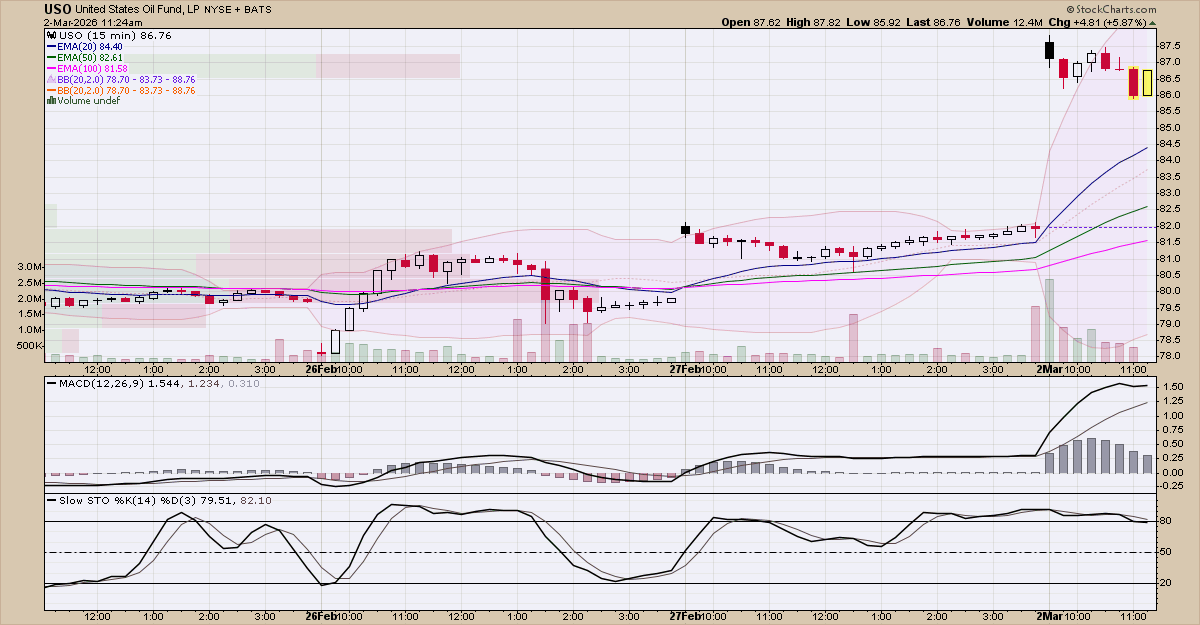Click the 78.0 label on the price axis
Image resolution: width=1200 pixels, height=625 pixels.
point(1172,356)
